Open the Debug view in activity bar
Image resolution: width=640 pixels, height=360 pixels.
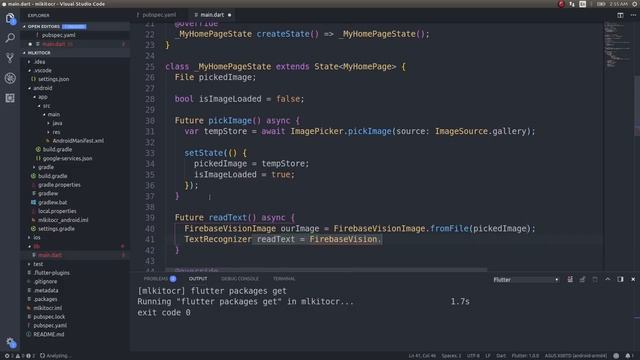tap(10, 78)
